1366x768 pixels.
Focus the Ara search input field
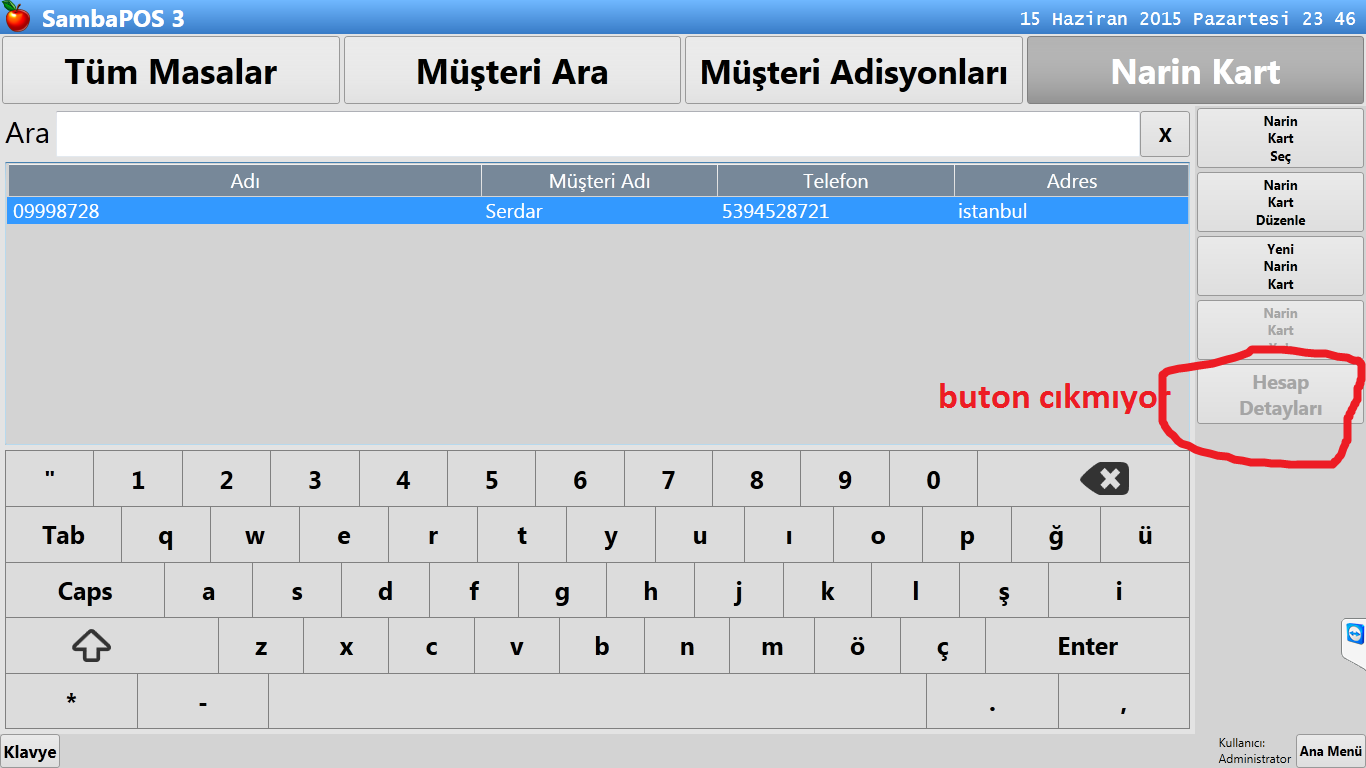point(597,134)
